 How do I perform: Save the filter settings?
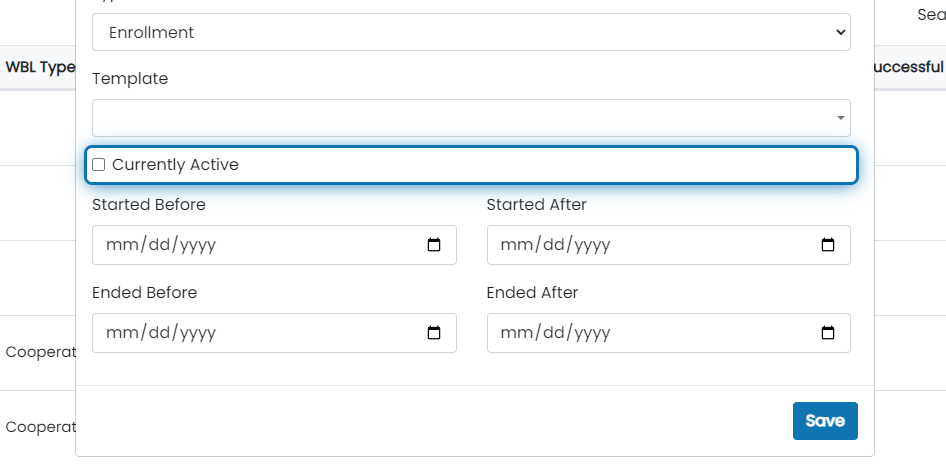click(x=825, y=421)
